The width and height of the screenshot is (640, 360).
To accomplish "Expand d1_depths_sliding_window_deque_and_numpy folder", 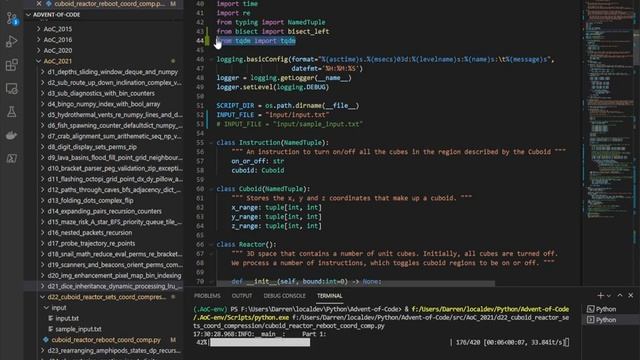I will tap(42, 72).
